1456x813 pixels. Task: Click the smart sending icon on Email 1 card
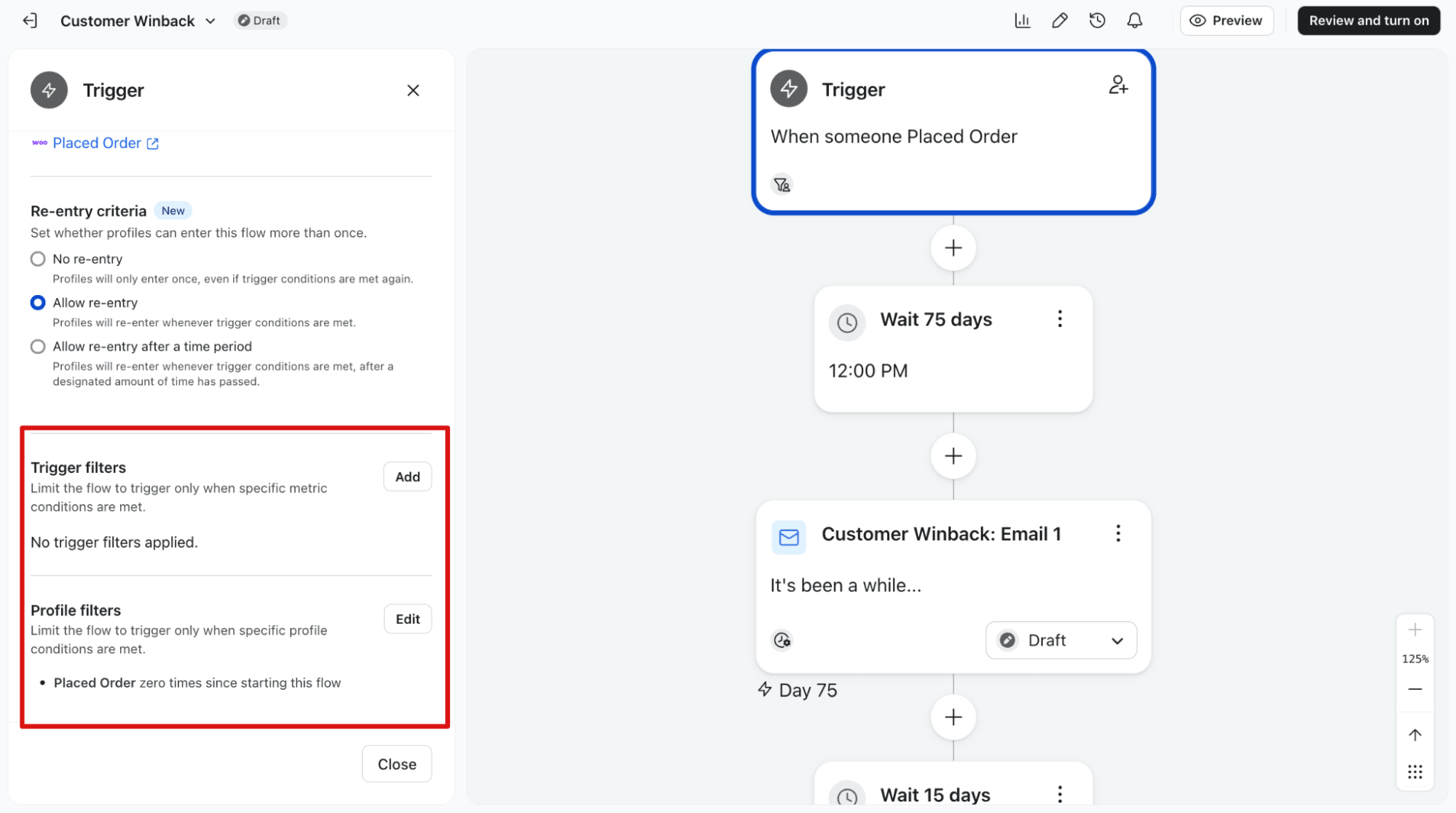[782, 640]
